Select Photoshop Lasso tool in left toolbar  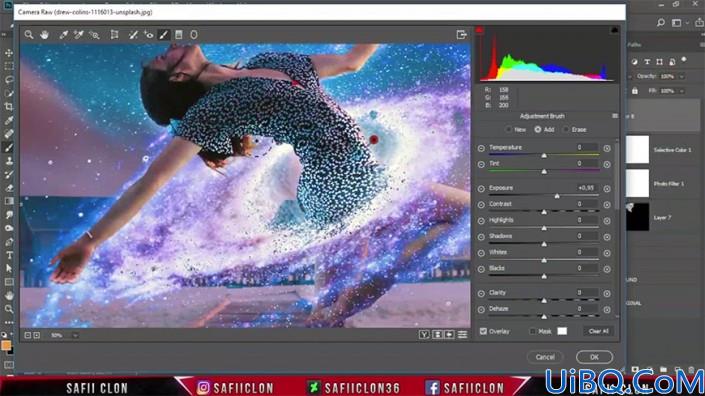(x=9, y=80)
